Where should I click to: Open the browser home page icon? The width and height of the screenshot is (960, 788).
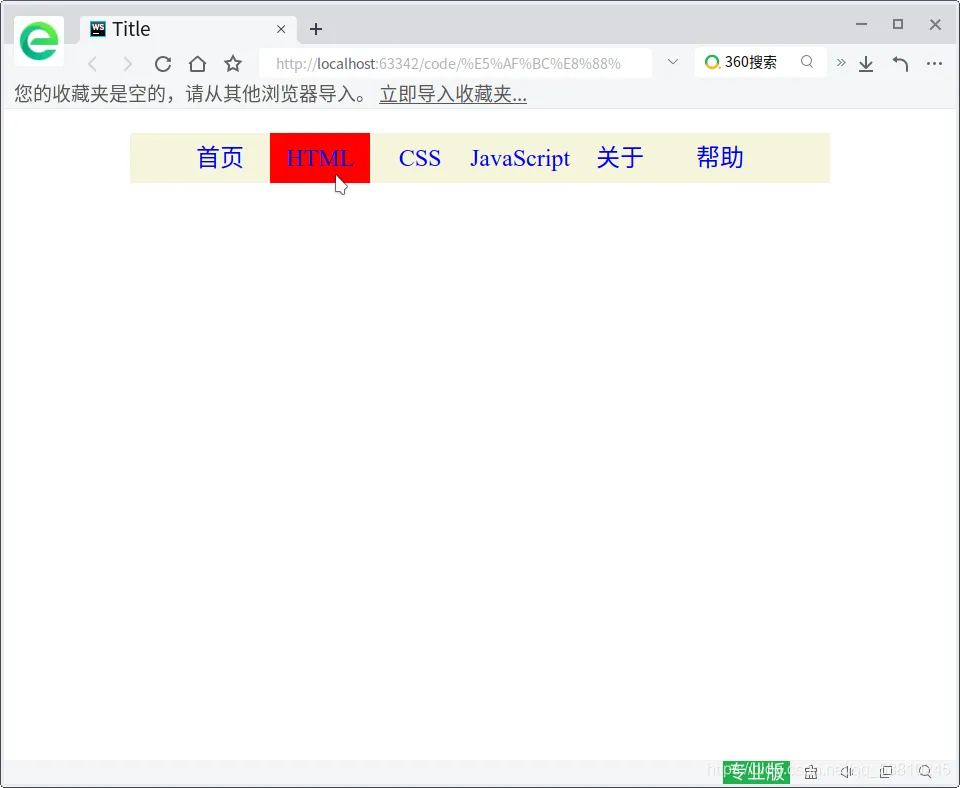pos(197,63)
